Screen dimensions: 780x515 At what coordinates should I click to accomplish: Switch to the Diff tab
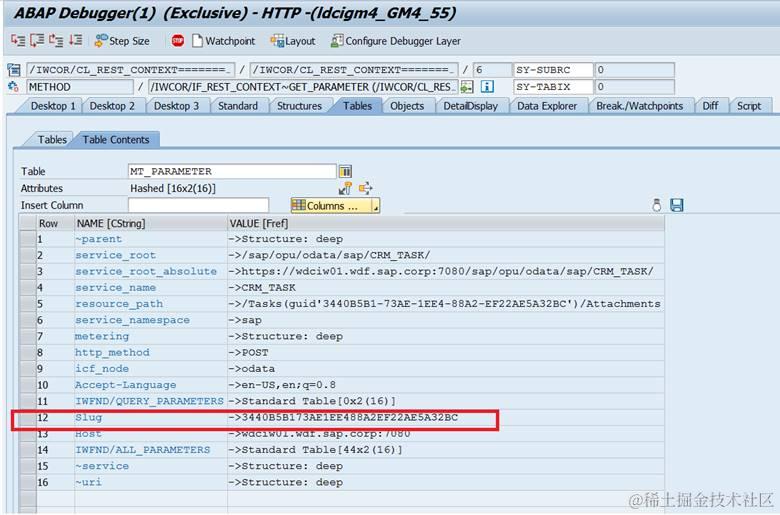tap(710, 106)
